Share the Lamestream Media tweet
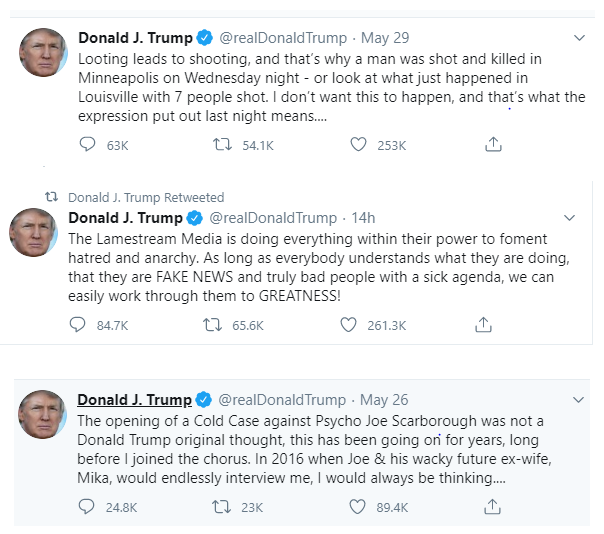This screenshot has width=604, height=534. pos(482,325)
